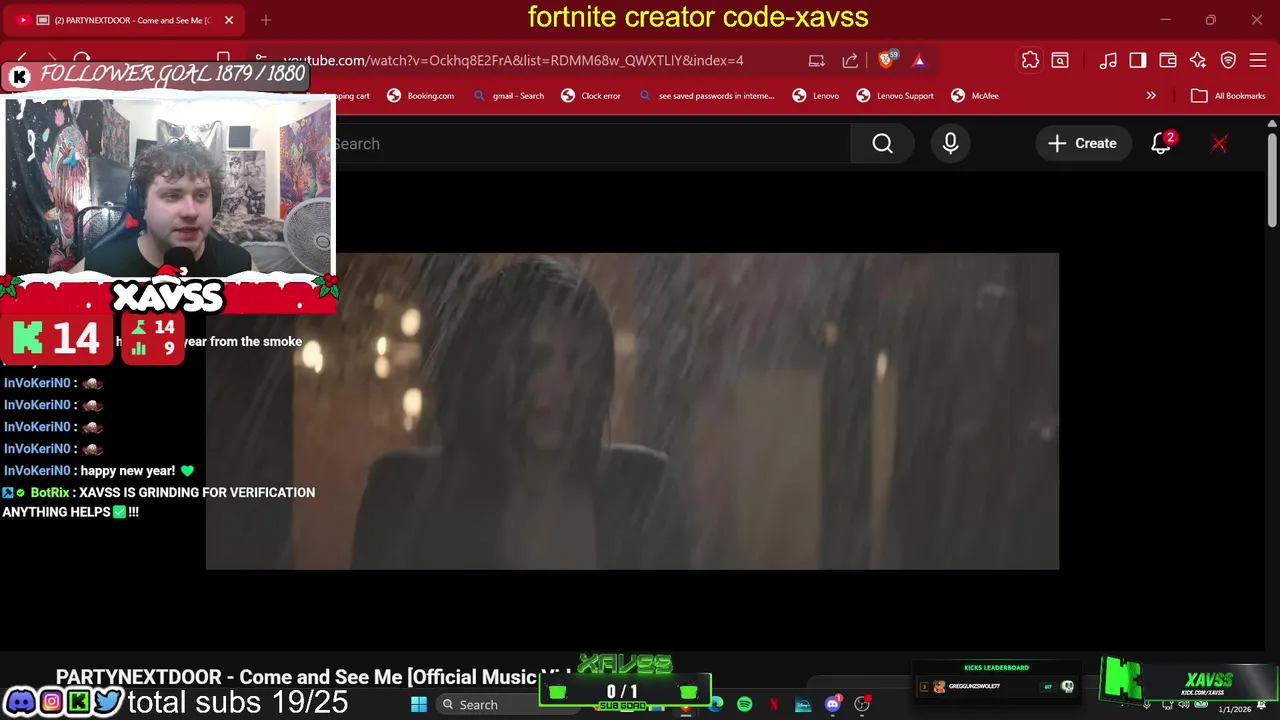The width and height of the screenshot is (1280, 720).
Task: Open the browser Extensions puzzle icon
Action: click(1030, 60)
